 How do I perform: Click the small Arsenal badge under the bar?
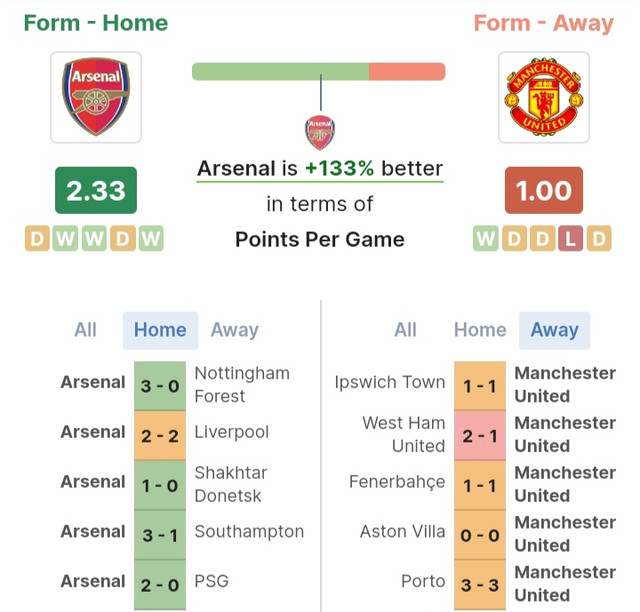pos(320,133)
